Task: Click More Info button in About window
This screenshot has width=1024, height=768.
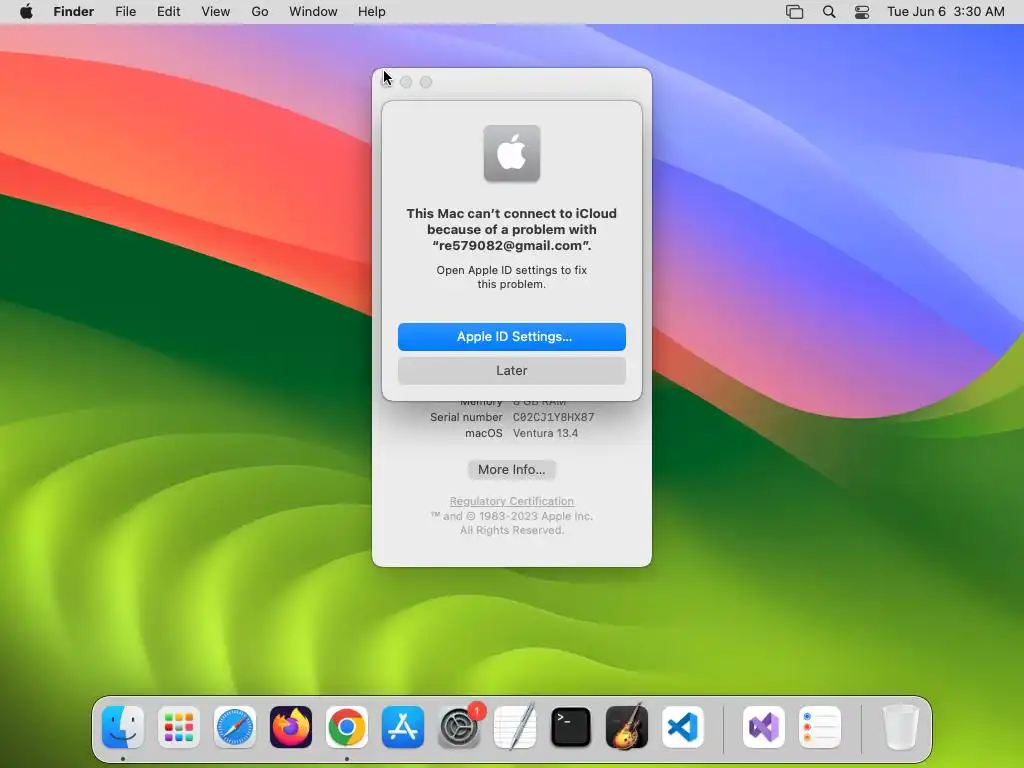Action: pyautogui.click(x=511, y=470)
